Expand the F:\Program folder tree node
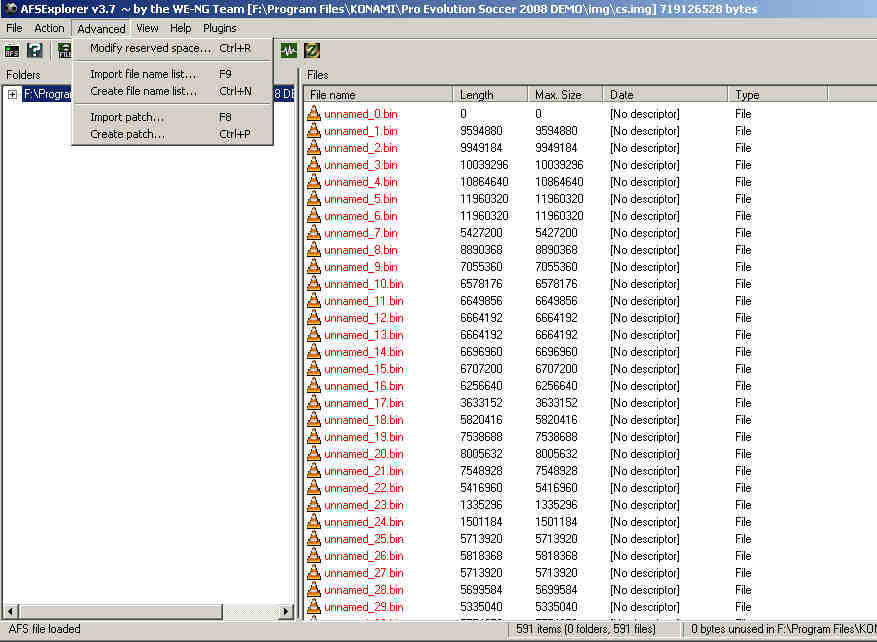Screen dimensions: 877x642 click(11, 94)
